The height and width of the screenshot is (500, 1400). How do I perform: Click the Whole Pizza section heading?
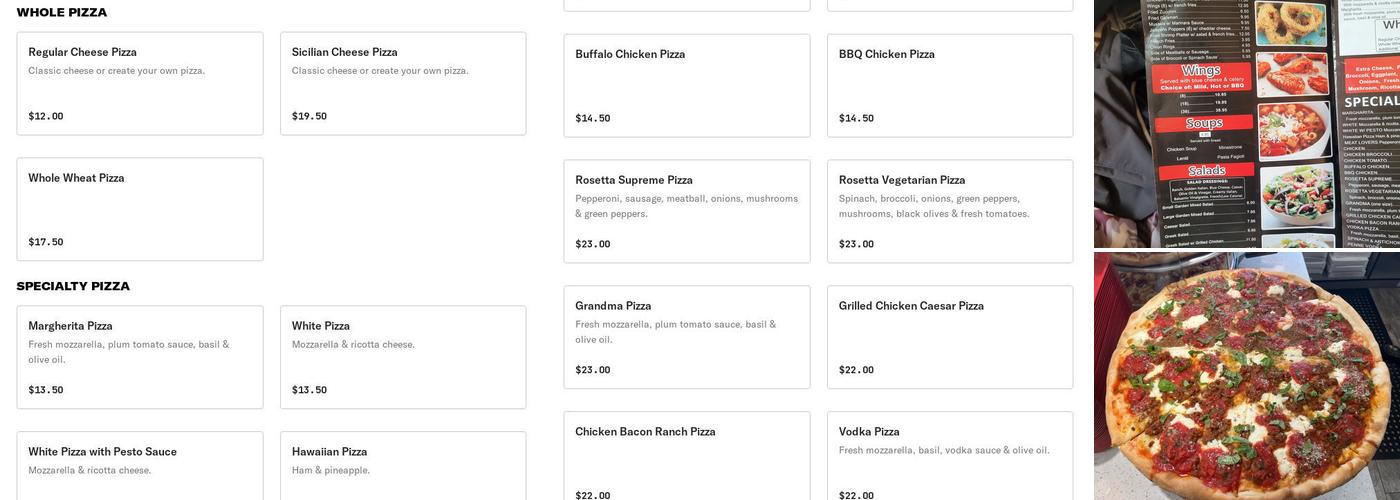pyautogui.click(x=62, y=13)
